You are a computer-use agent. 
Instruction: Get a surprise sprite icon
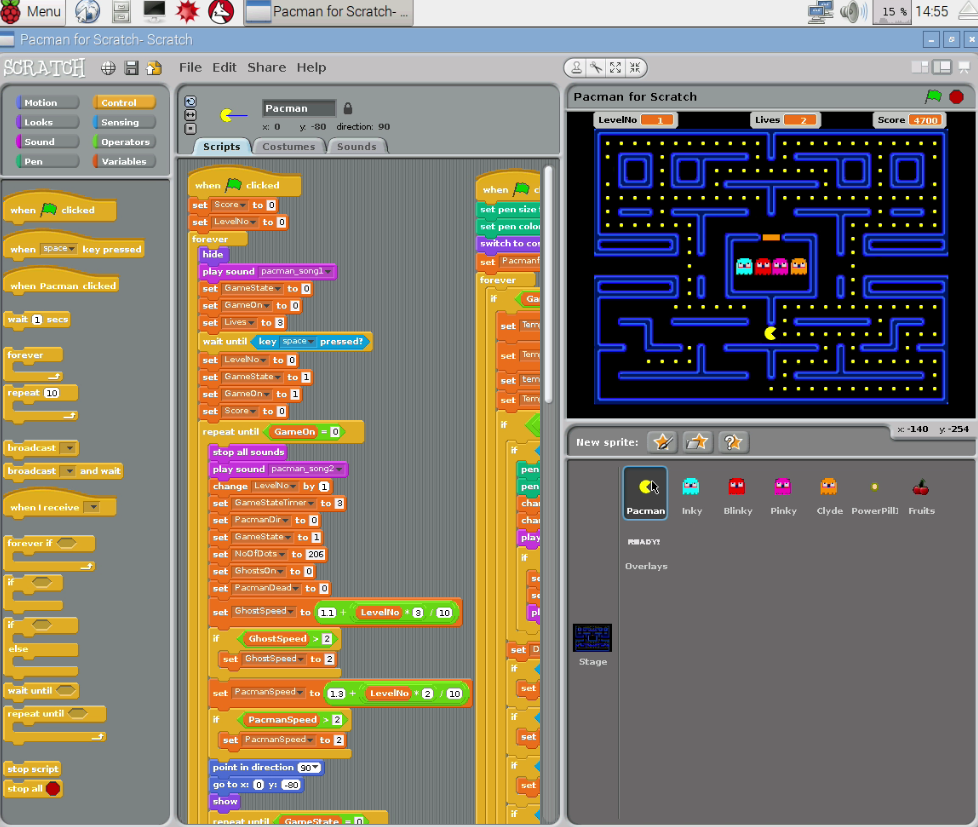coord(733,442)
